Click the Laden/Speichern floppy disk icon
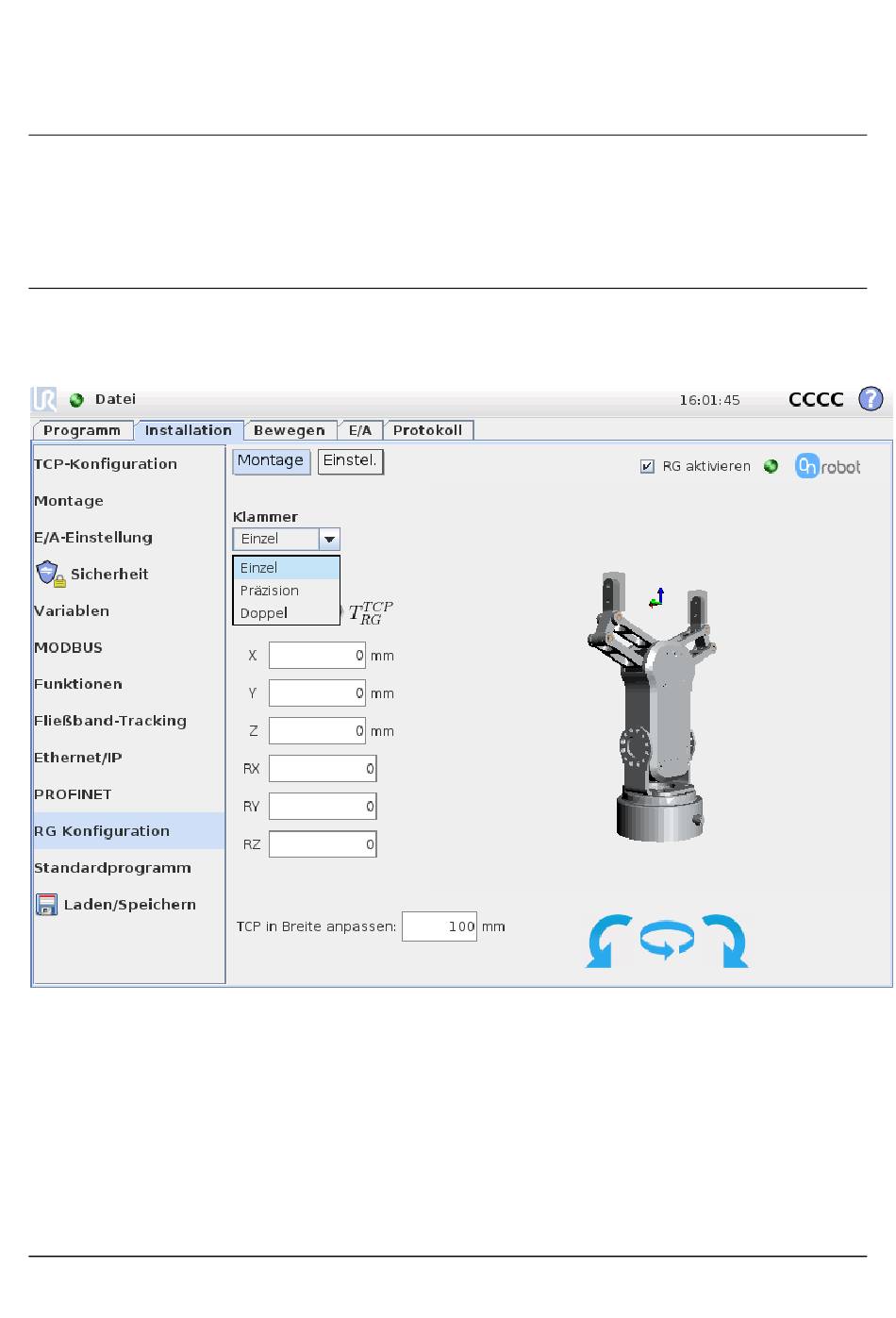The width and height of the screenshot is (896, 1318). tap(46, 905)
